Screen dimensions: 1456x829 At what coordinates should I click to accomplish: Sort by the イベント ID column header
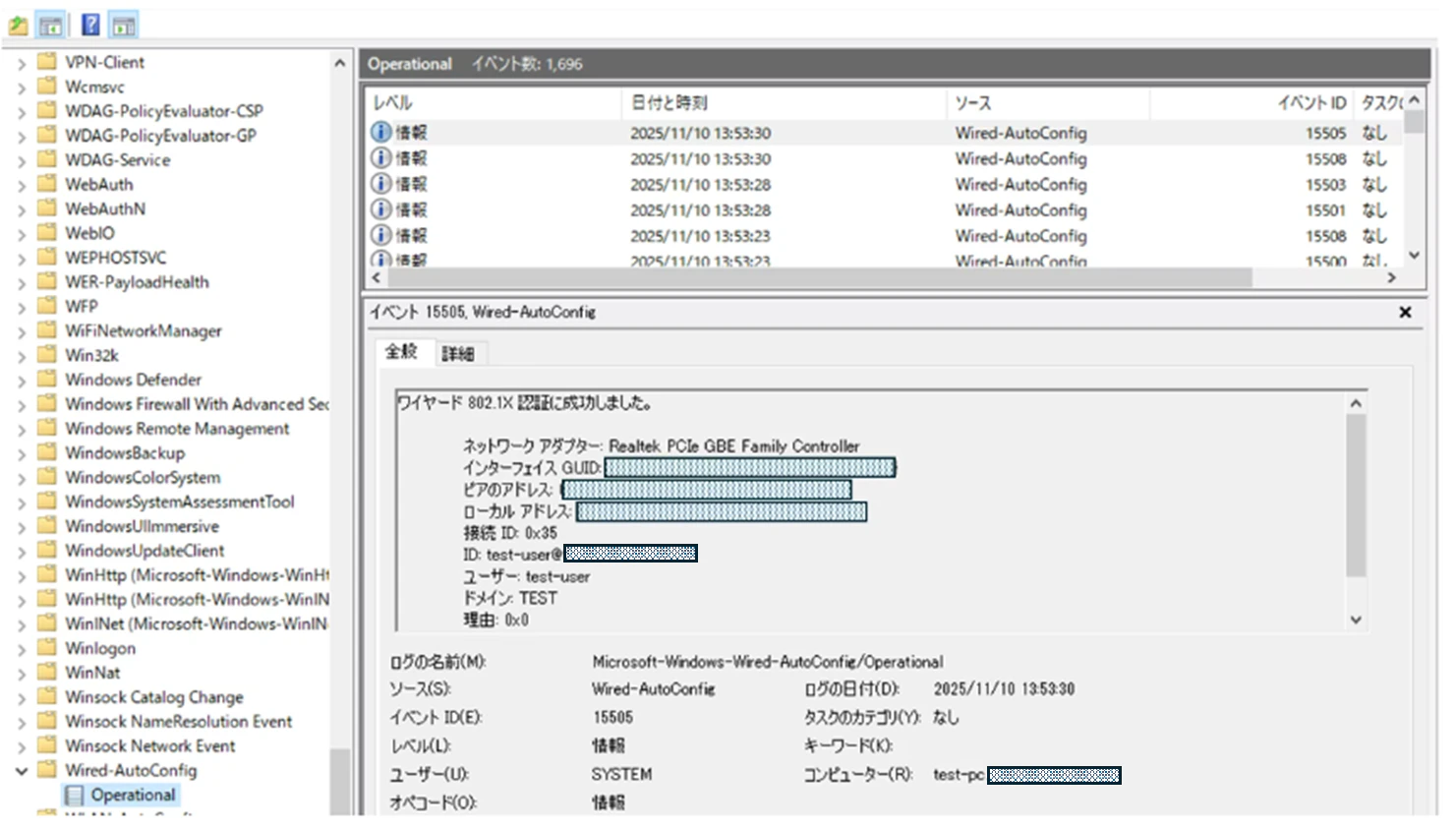1251,102
